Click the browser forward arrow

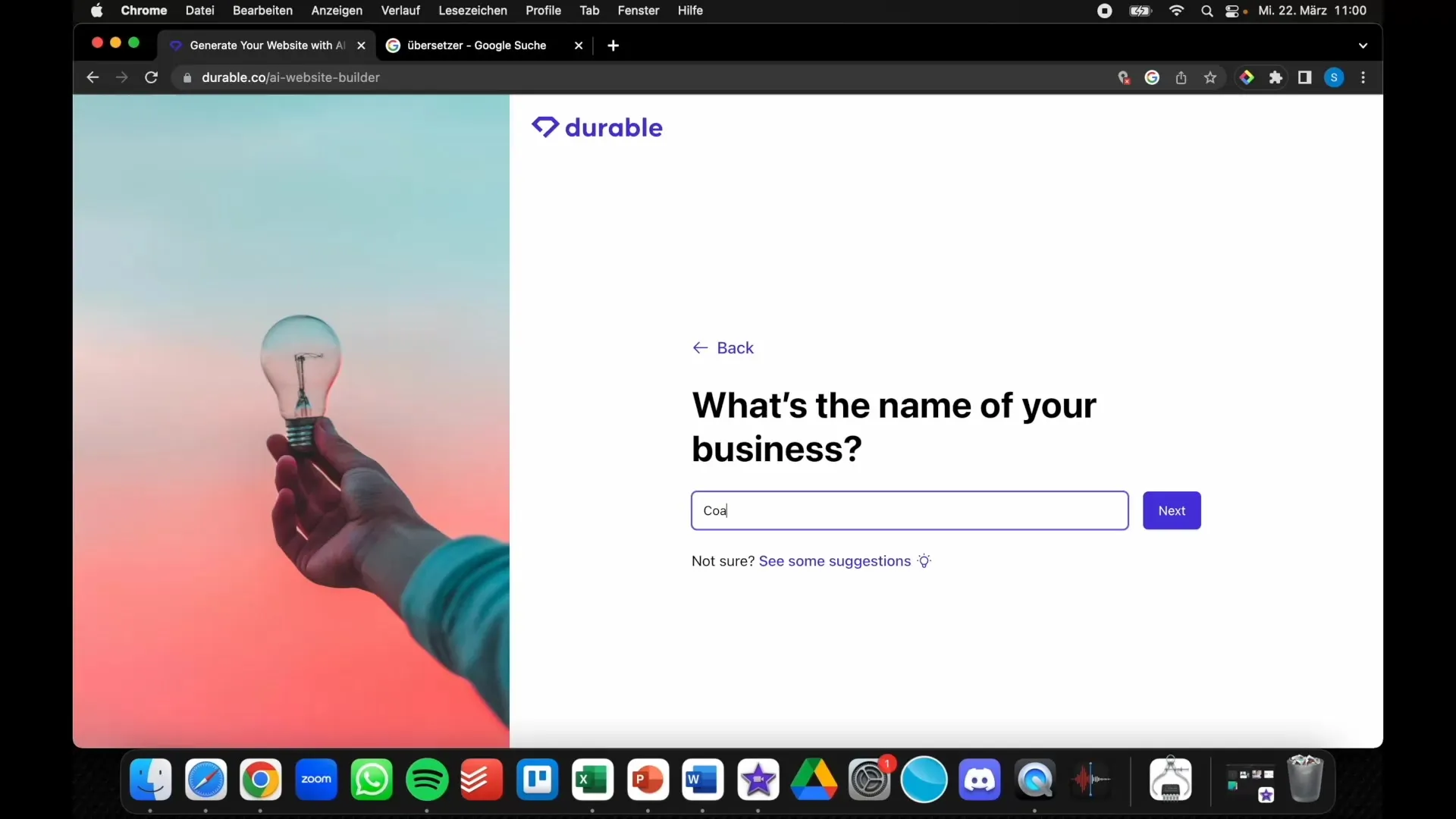121,77
